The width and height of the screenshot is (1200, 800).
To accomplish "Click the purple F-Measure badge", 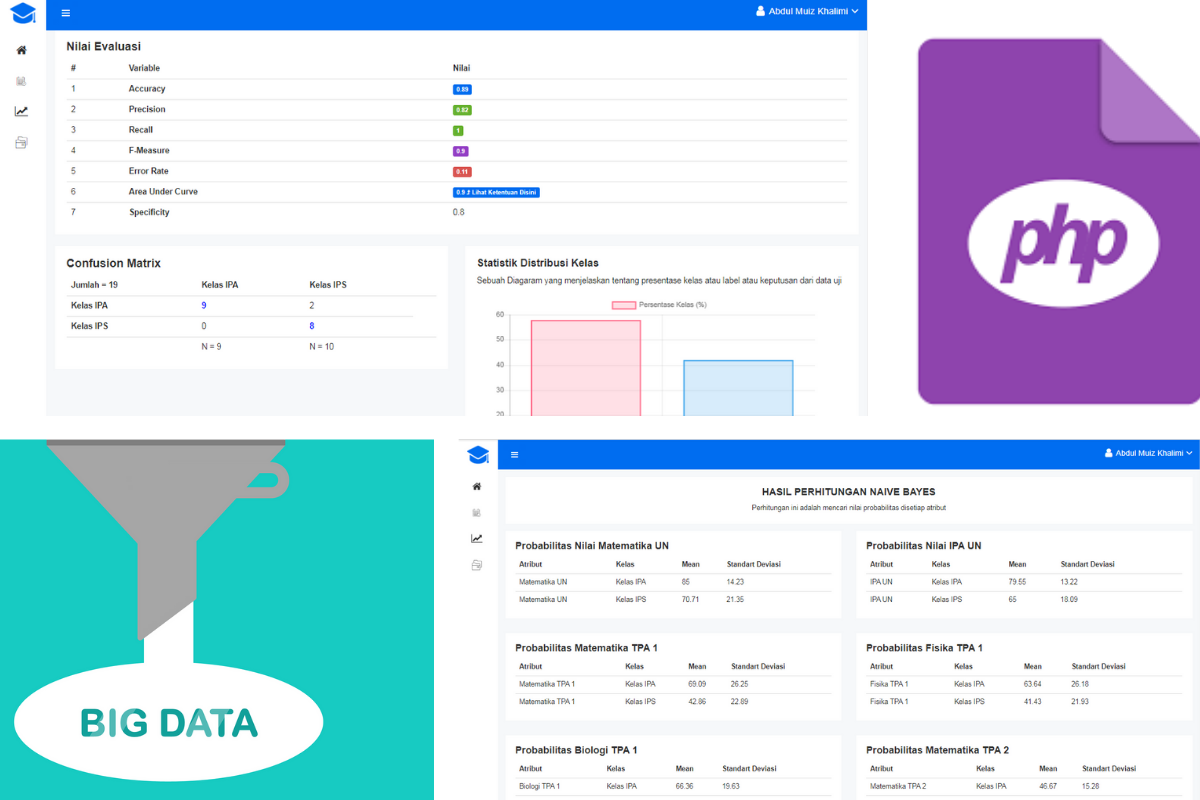I will coord(460,151).
